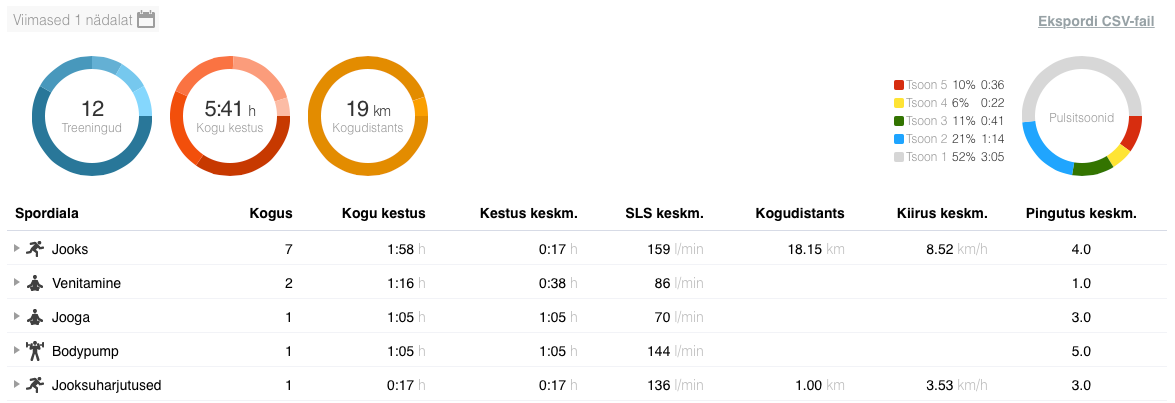This screenshot has width=1175, height=403.
Task: Click the Venitamine stretching icon
Action: [x=36, y=283]
